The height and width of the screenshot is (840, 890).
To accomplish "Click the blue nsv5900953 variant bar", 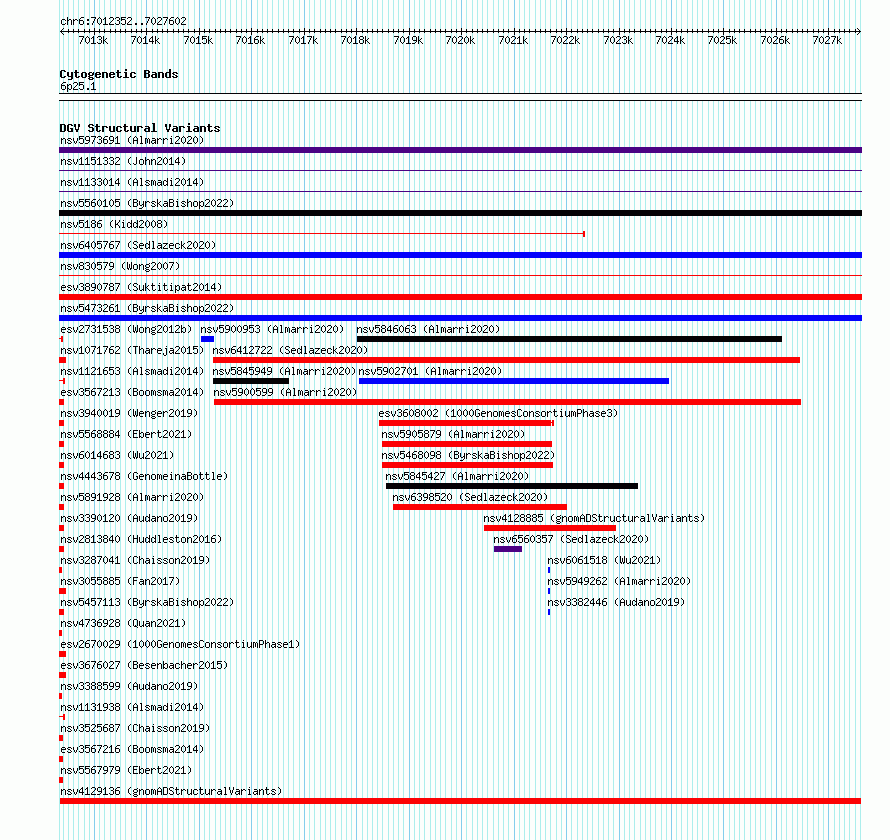I will pyautogui.click(x=207, y=339).
